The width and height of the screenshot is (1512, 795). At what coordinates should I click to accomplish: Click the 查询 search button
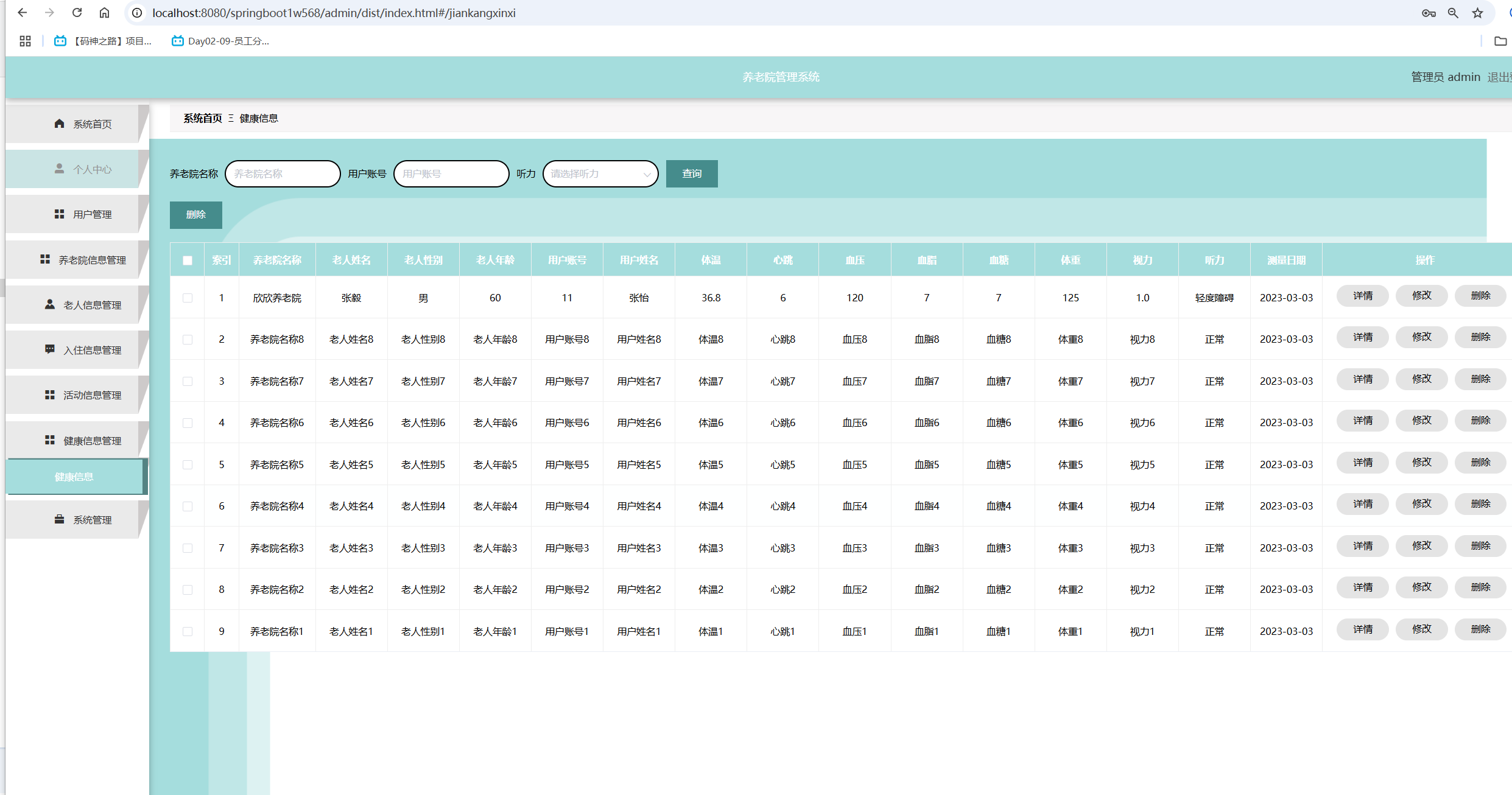[692, 173]
